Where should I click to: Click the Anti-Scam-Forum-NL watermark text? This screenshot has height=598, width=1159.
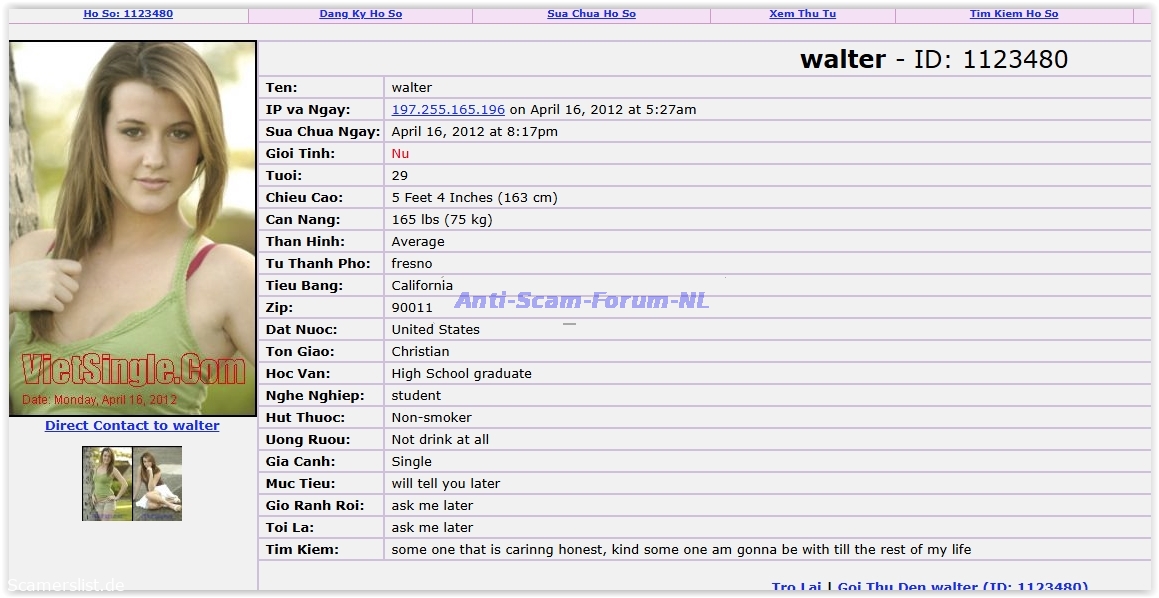(x=581, y=300)
